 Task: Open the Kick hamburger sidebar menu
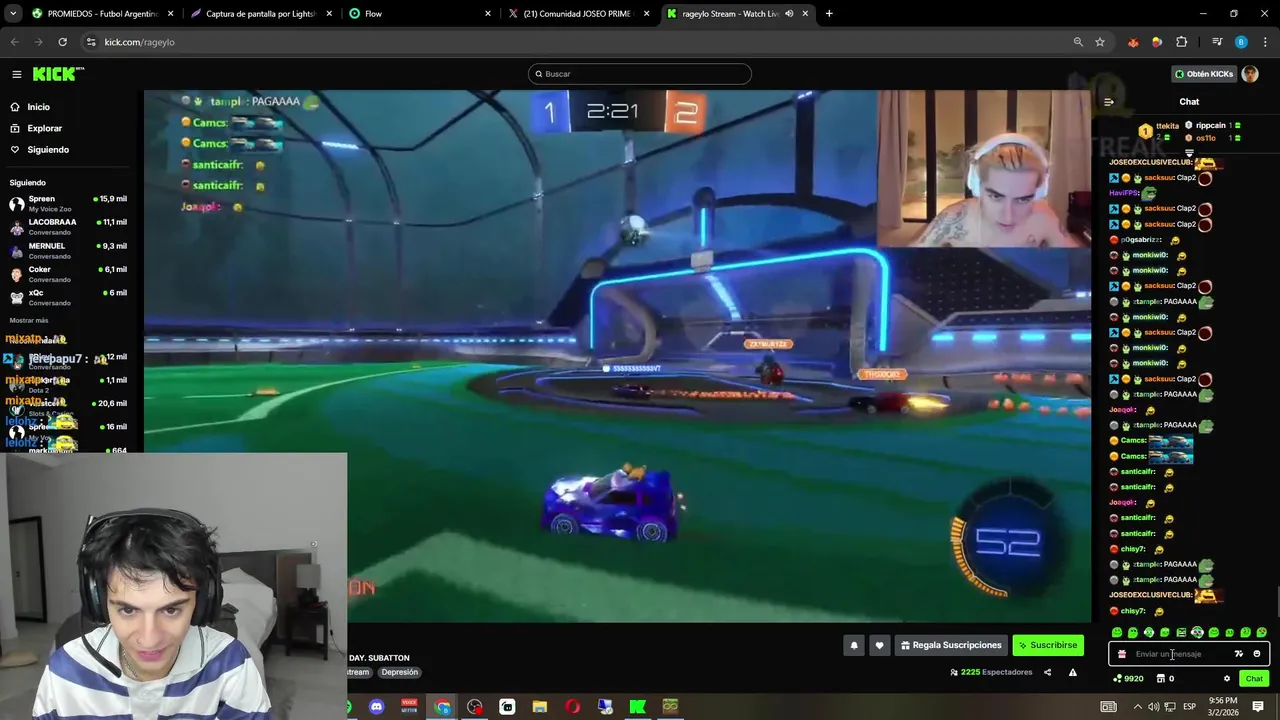click(x=17, y=74)
